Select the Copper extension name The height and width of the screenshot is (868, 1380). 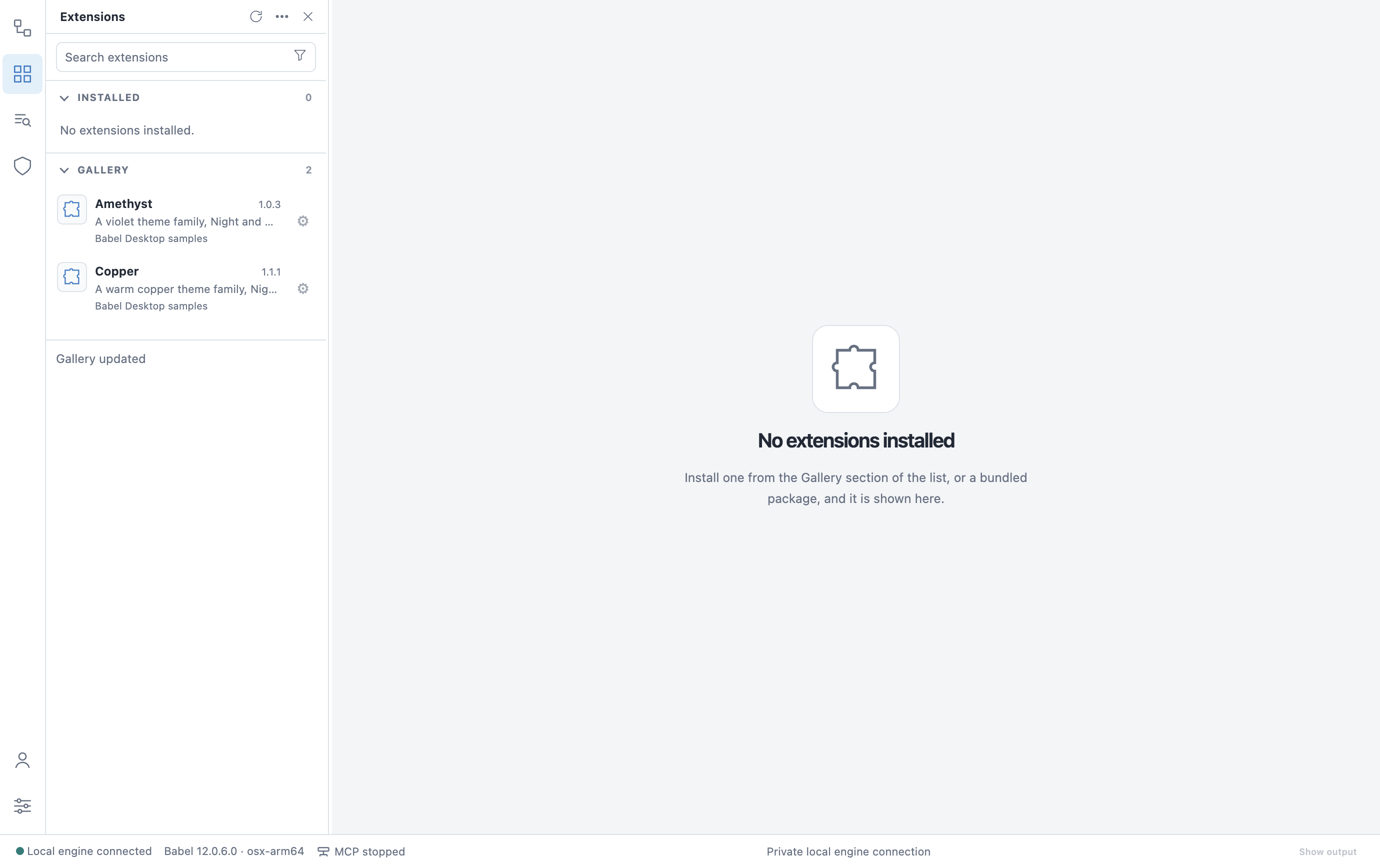[117, 271]
